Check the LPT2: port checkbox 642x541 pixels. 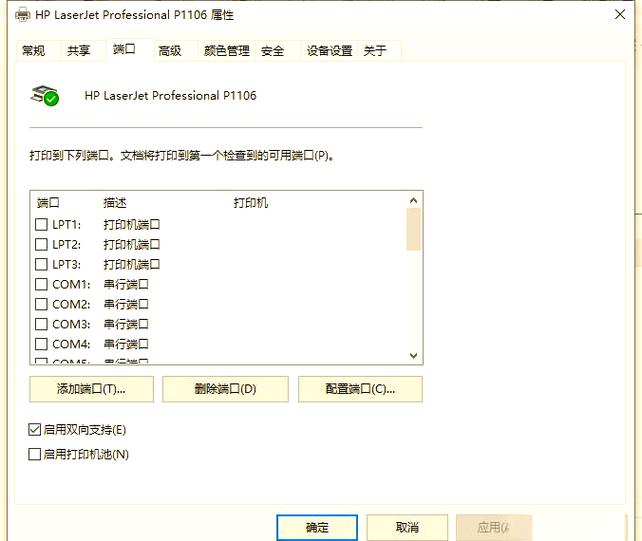coord(41,244)
